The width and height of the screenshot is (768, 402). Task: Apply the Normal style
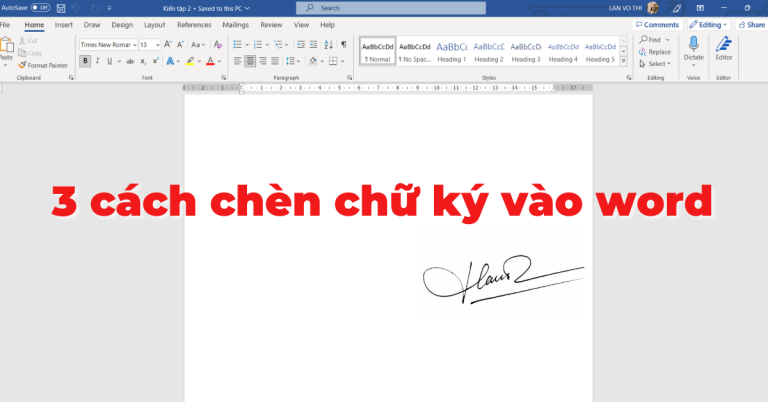pyautogui.click(x=378, y=51)
